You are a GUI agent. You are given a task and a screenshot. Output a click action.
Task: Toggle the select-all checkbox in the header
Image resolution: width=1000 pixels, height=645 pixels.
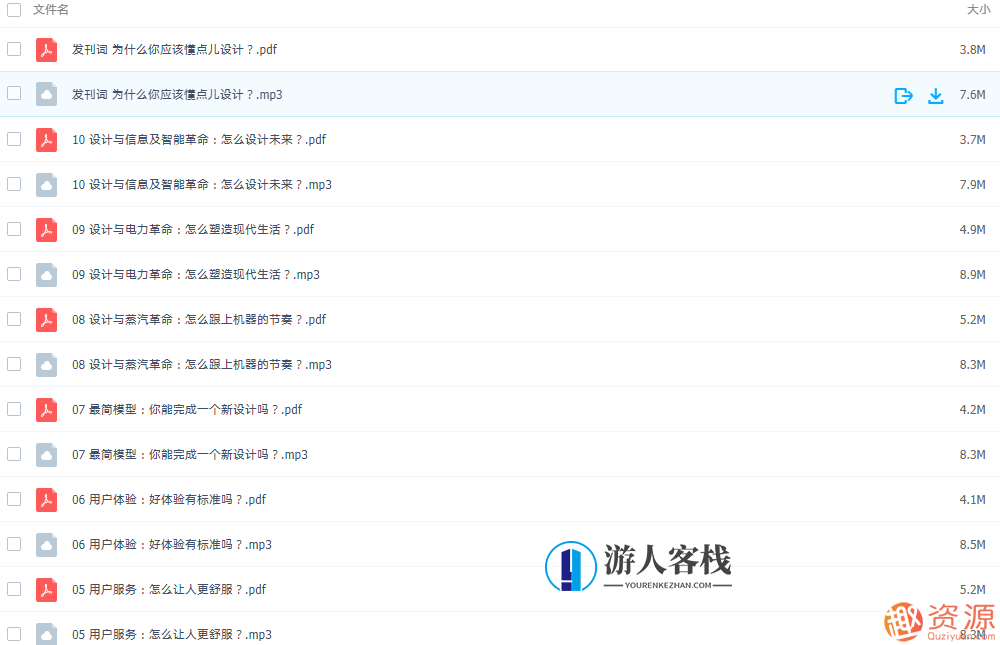(x=14, y=9)
